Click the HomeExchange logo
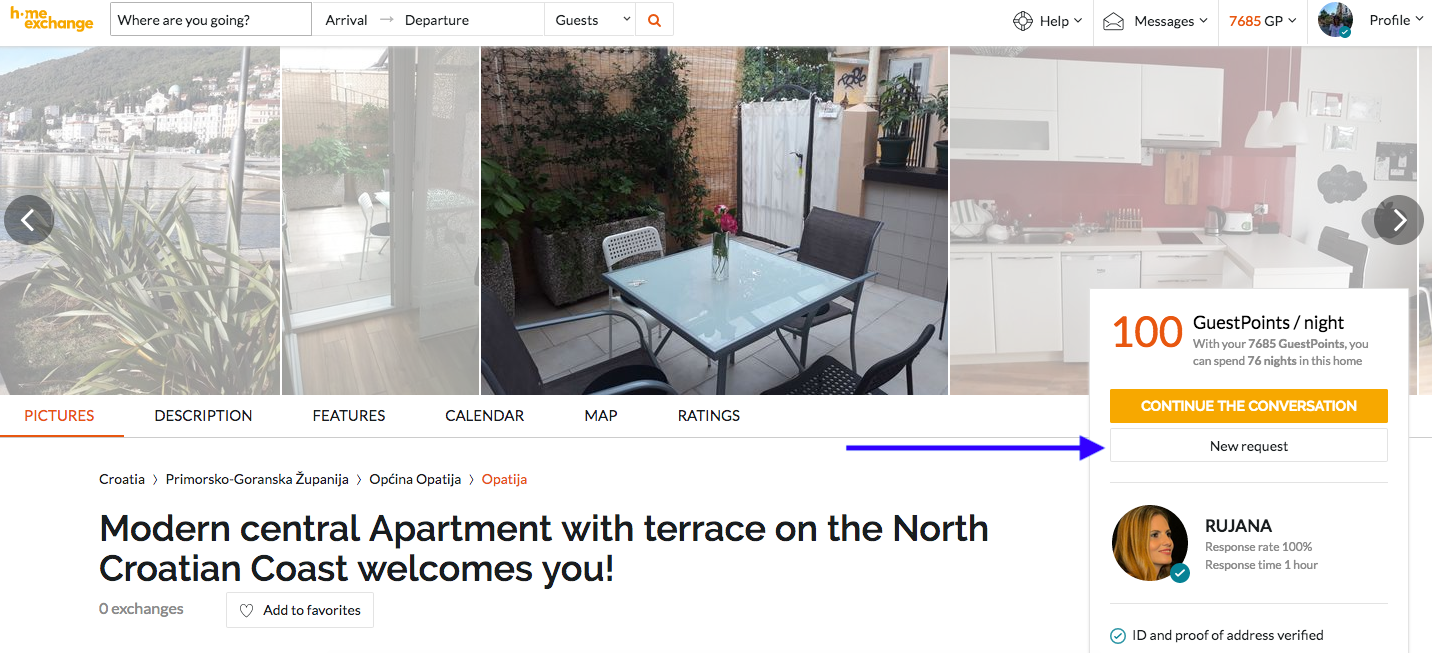 click(52, 19)
